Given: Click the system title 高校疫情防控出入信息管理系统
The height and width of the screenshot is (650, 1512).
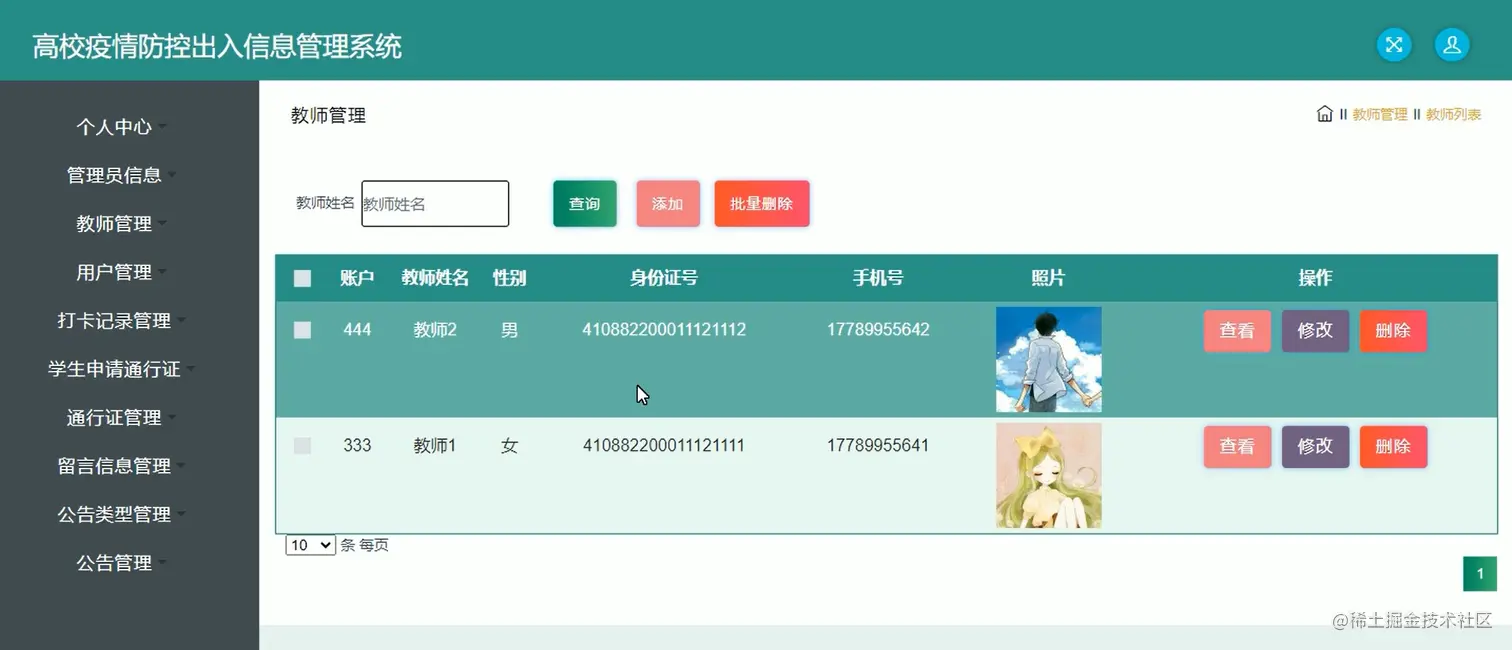Looking at the screenshot, I should [217, 46].
